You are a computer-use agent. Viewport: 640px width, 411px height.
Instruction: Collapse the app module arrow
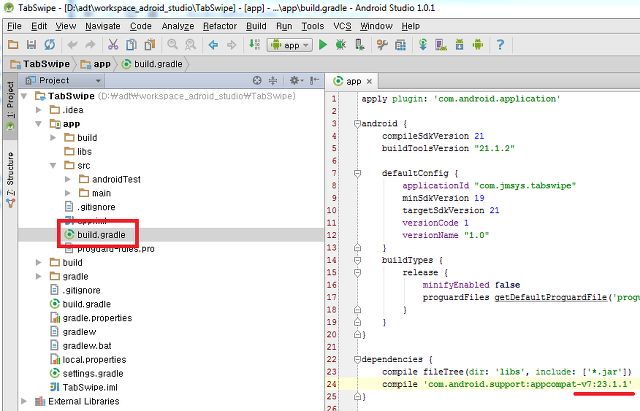[x=39, y=124]
